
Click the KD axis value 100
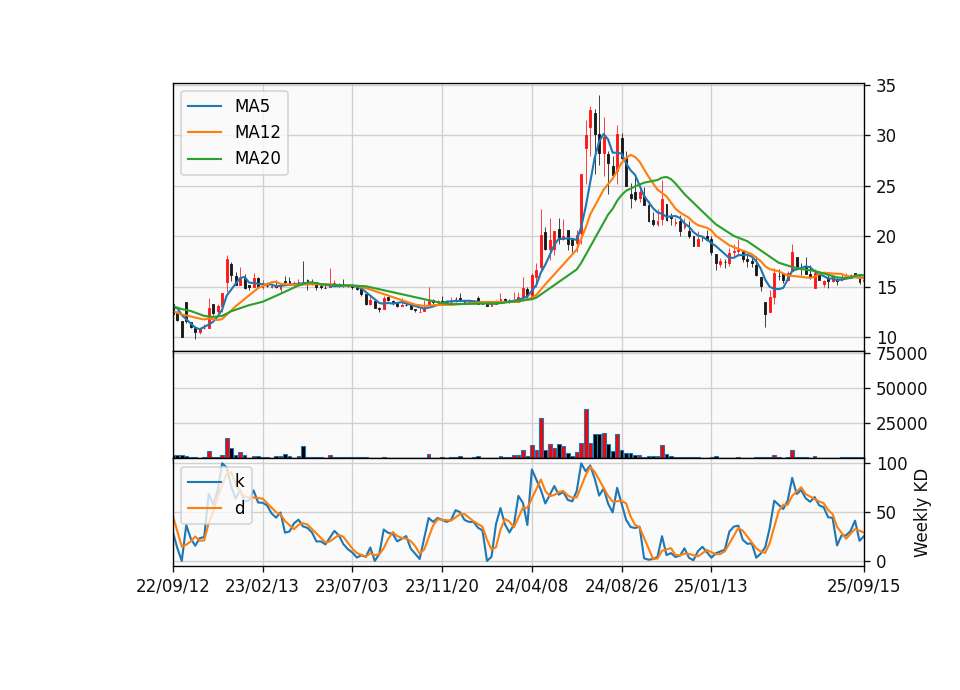point(891,464)
